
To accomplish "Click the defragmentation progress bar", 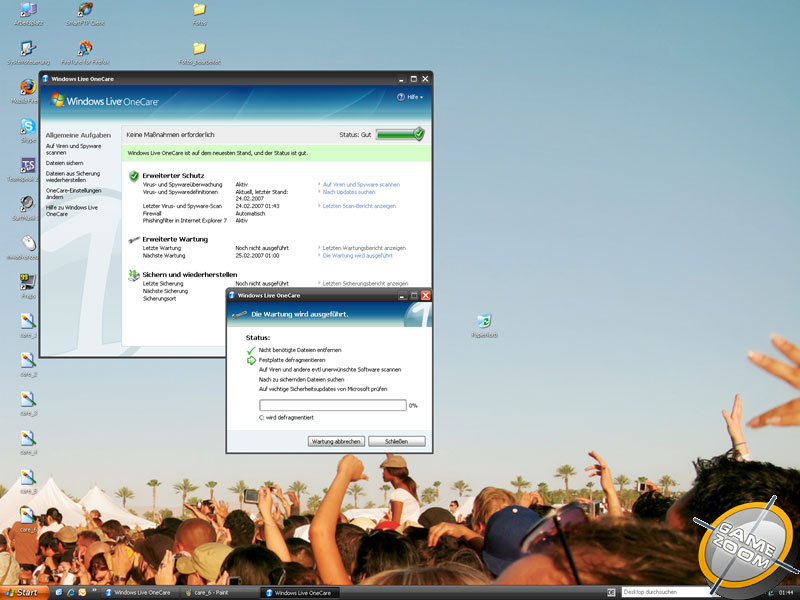I will point(333,405).
